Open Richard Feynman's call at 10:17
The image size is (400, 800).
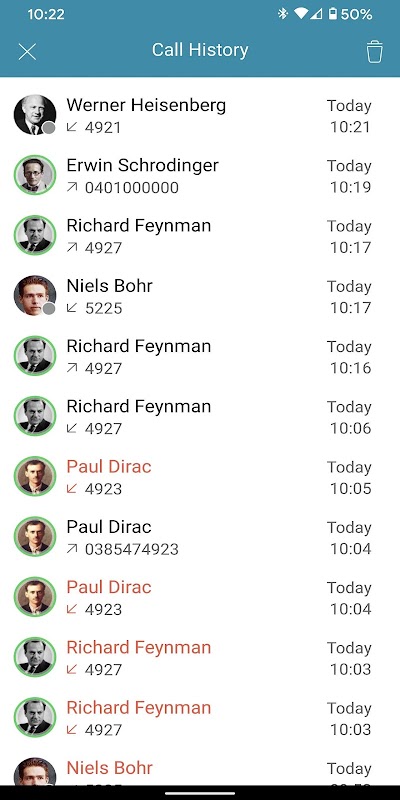click(200, 235)
